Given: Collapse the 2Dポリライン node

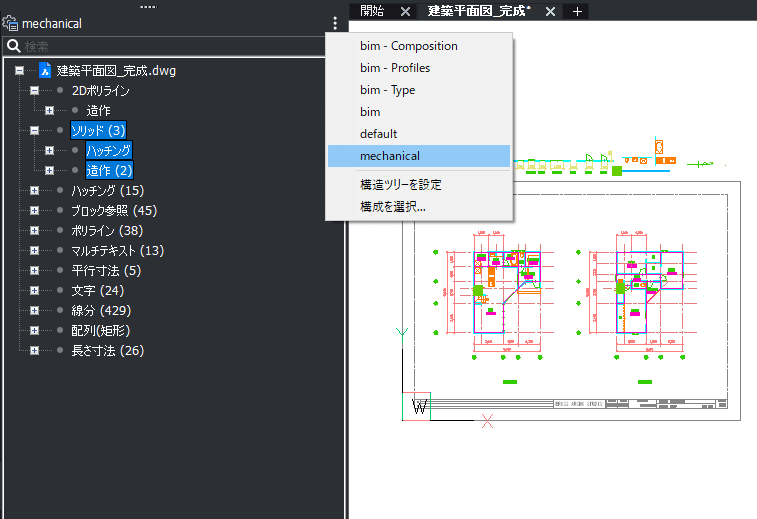Looking at the screenshot, I should [34, 90].
